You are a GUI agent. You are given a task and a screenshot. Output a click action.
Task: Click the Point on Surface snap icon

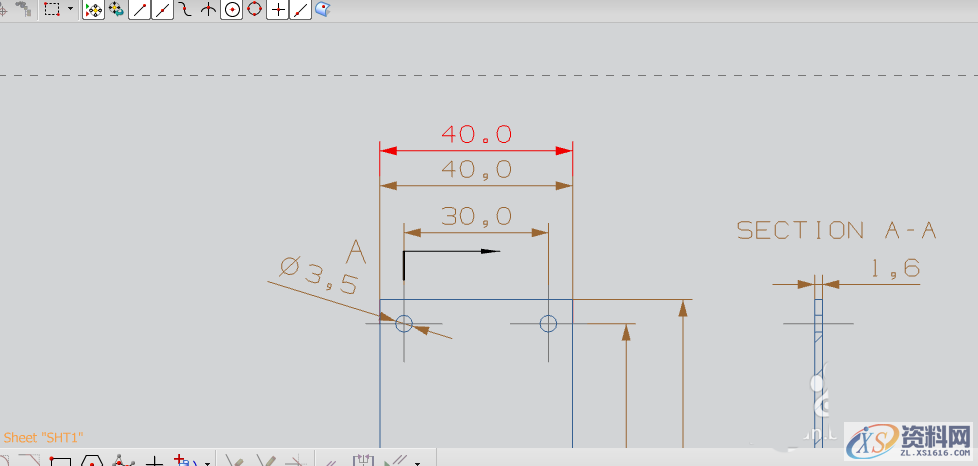point(323,10)
